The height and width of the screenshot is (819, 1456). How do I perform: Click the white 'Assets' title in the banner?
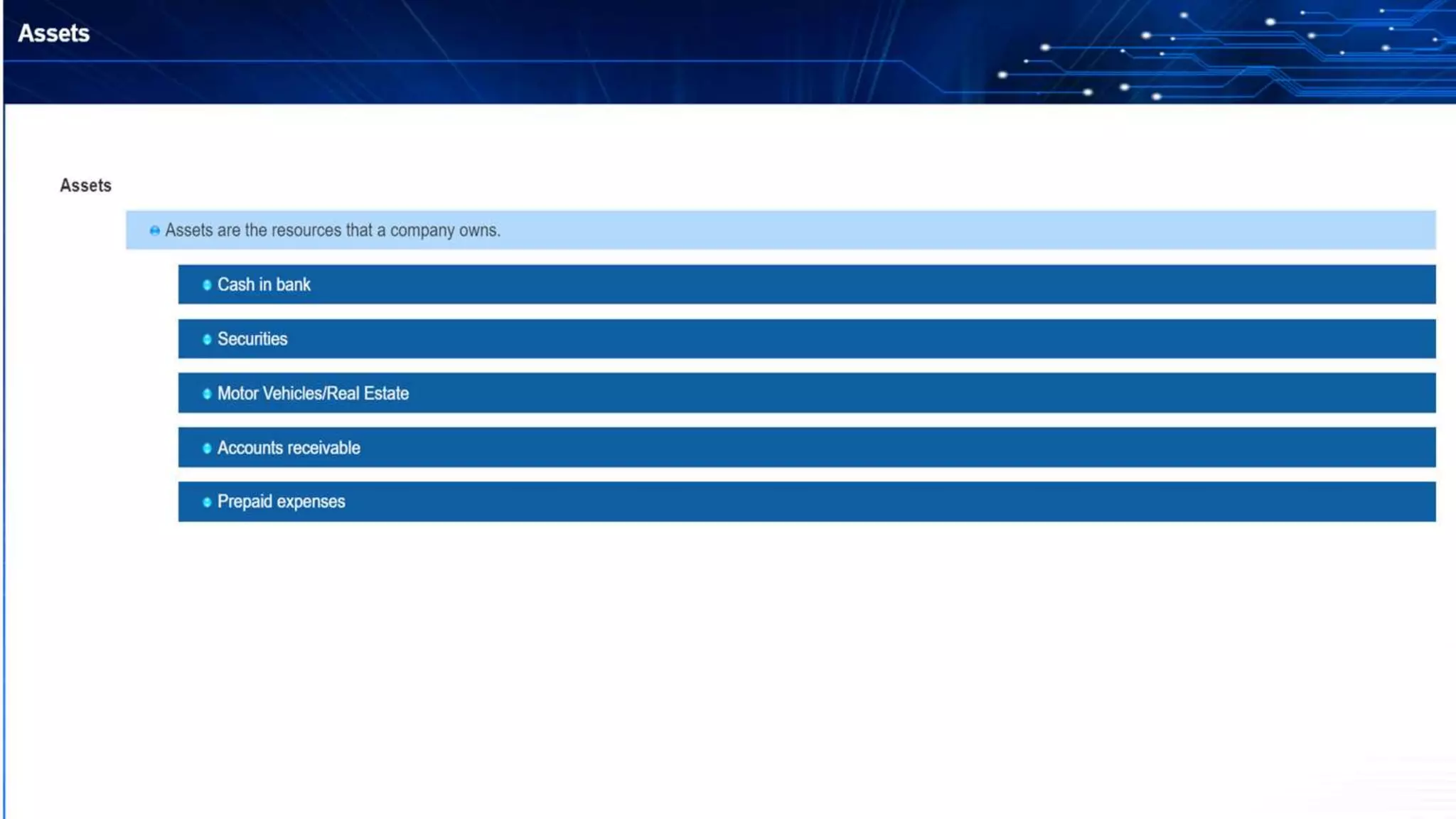54,33
